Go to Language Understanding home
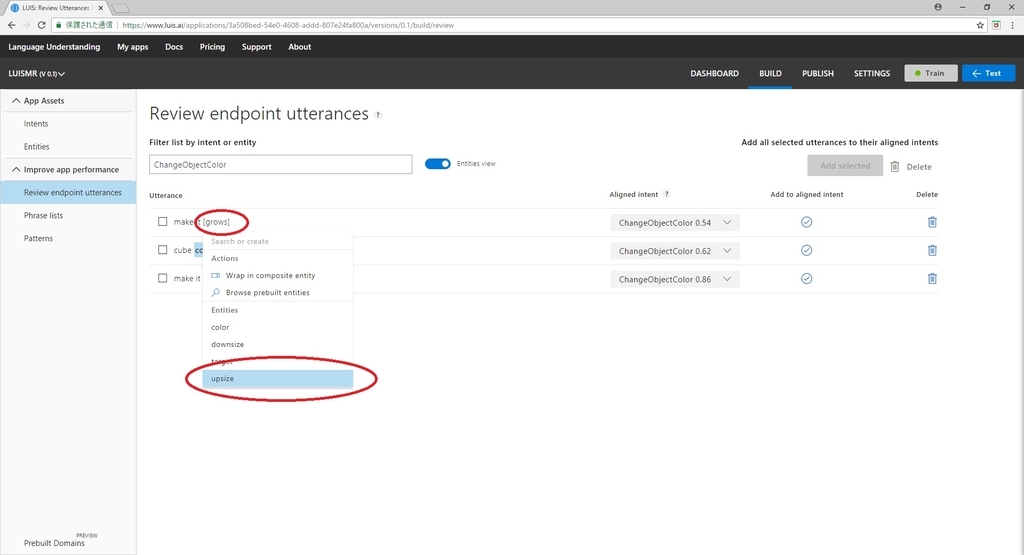Image resolution: width=1024 pixels, height=555 pixels. (54, 47)
